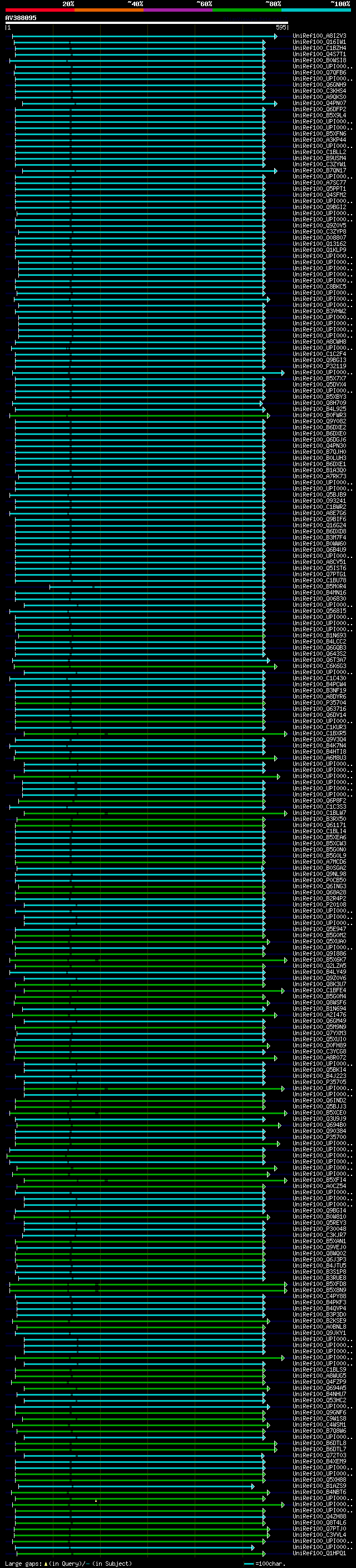Click the white query sequence bar
356x1568 pixels.
point(147,22)
